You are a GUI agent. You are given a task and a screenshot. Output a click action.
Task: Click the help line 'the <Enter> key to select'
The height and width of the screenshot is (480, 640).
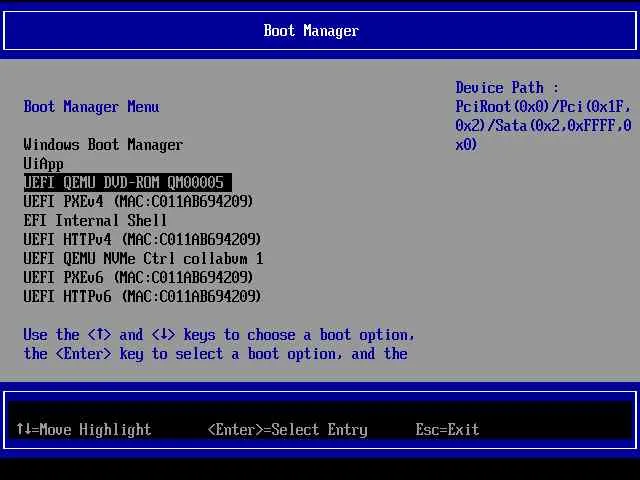click(216, 354)
